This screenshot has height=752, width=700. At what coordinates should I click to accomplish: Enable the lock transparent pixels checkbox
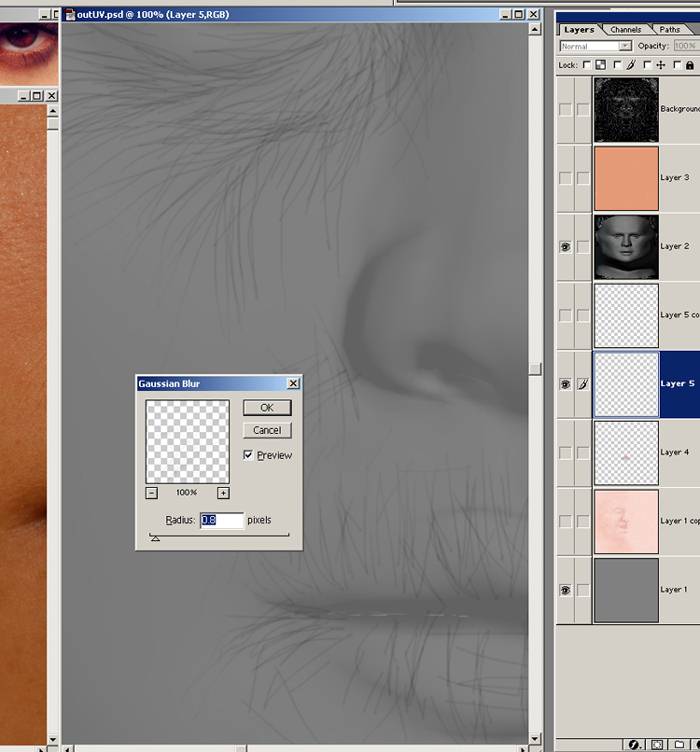pyautogui.click(x=587, y=65)
